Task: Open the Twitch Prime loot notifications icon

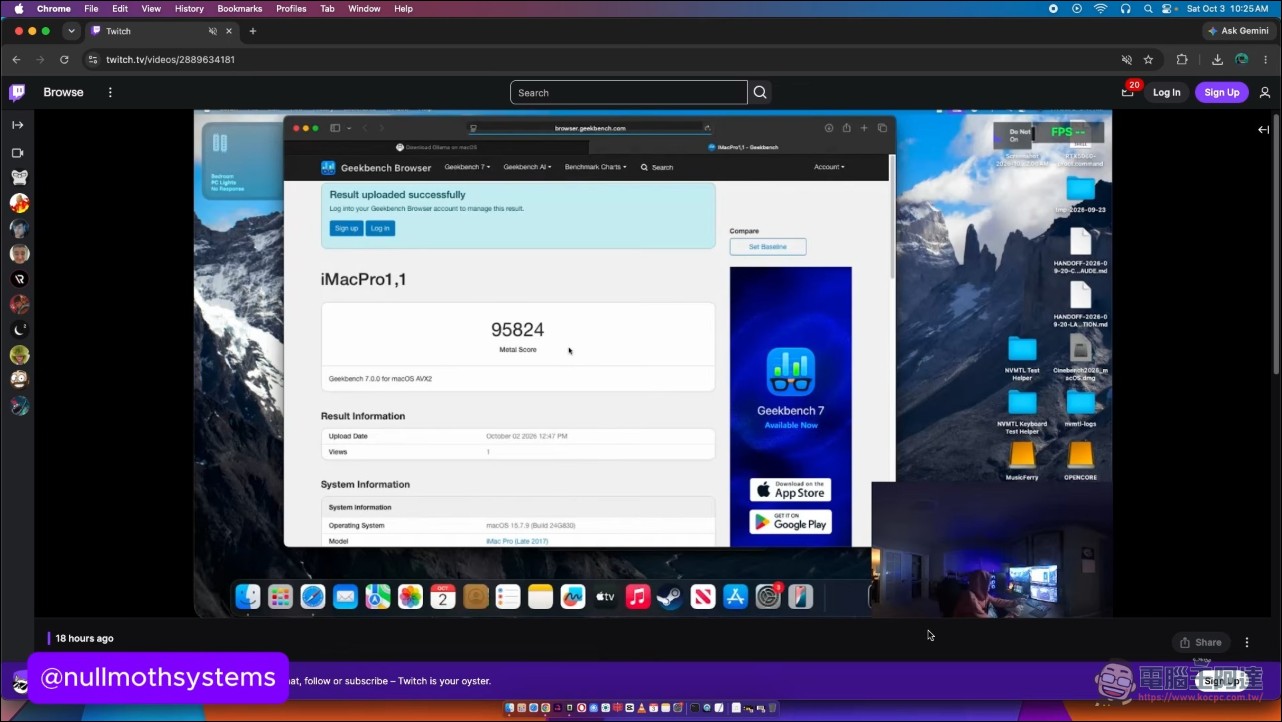Action: pyautogui.click(x=1128, y=92)
